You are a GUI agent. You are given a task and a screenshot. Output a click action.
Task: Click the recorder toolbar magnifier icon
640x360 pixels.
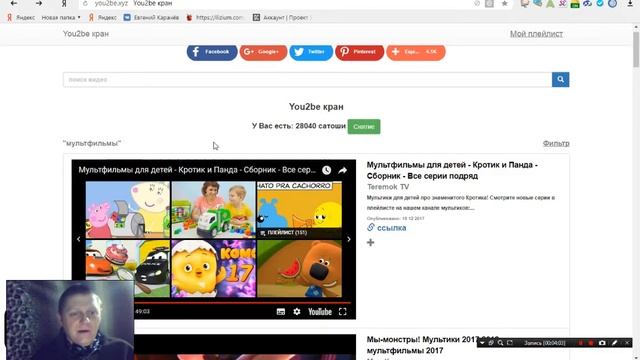coord(500,343)
